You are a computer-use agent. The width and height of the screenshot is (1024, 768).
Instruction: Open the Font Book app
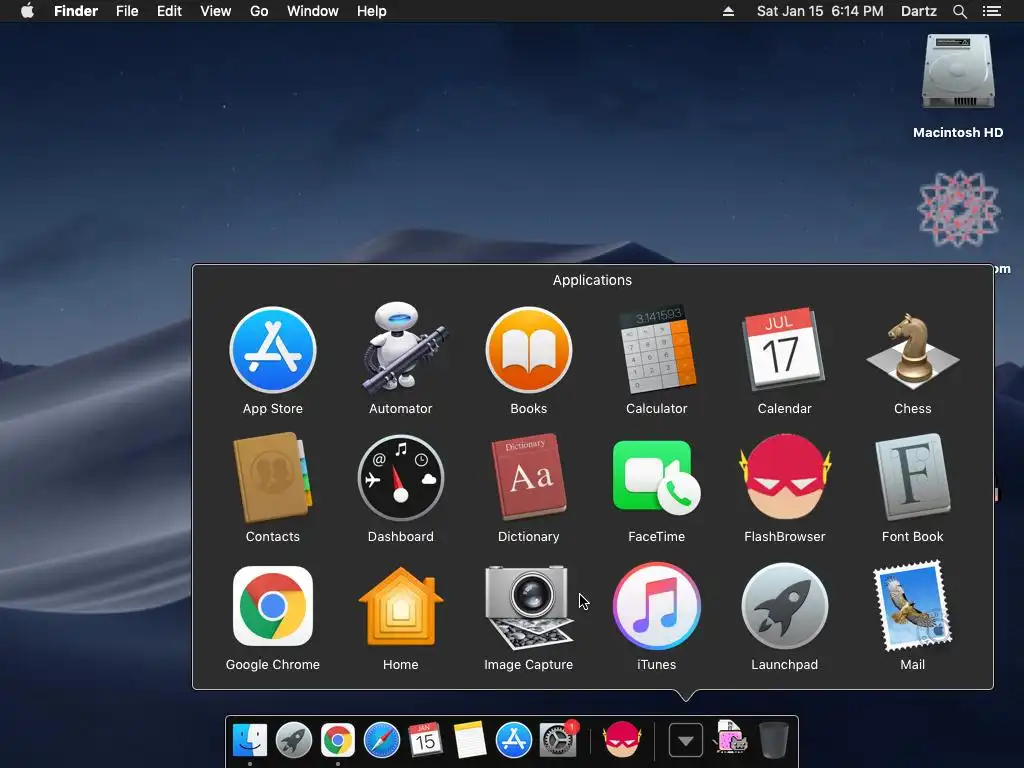pos(912,477)
